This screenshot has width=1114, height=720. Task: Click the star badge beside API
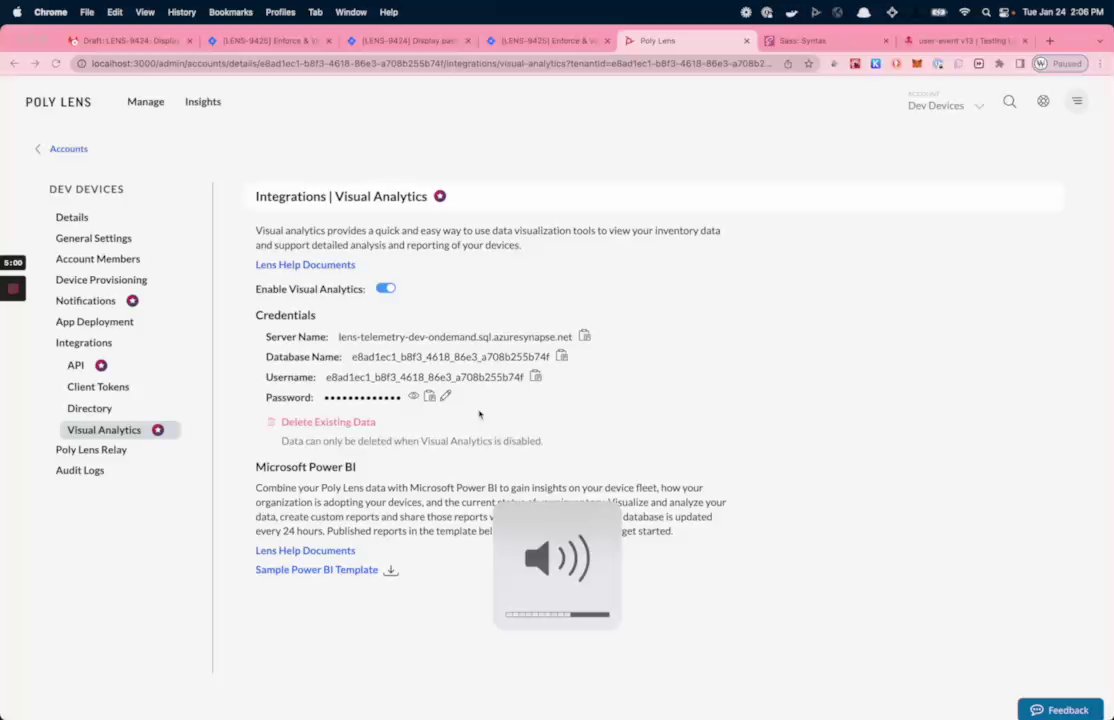pyautogui.click(x=101, y=365)
